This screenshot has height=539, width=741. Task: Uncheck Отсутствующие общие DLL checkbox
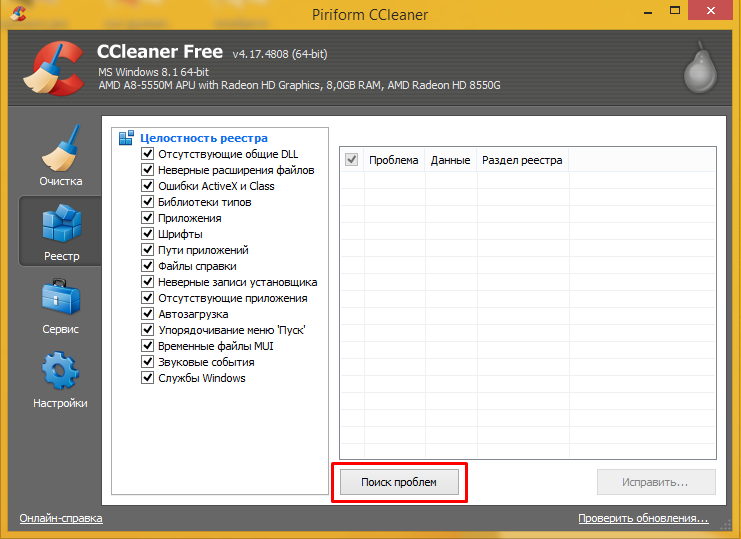pyautogui.click(x=147, y=154)
